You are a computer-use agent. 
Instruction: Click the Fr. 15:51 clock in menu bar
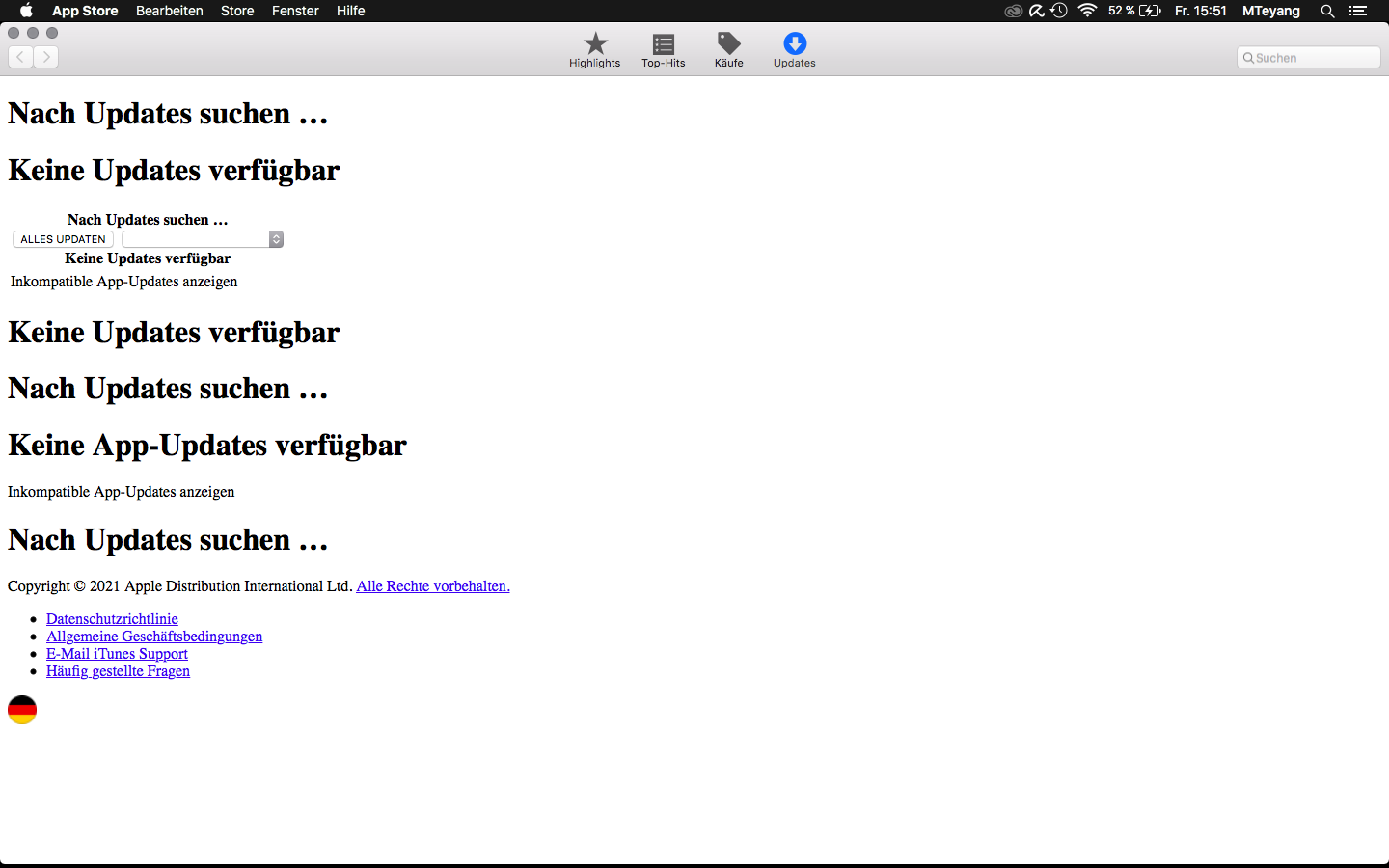[x=1201, y=11]
